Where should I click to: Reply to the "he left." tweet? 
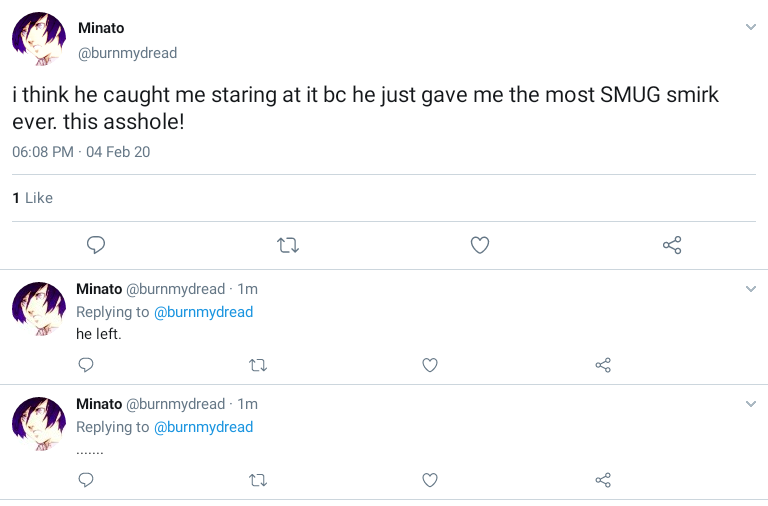(86, 365)
